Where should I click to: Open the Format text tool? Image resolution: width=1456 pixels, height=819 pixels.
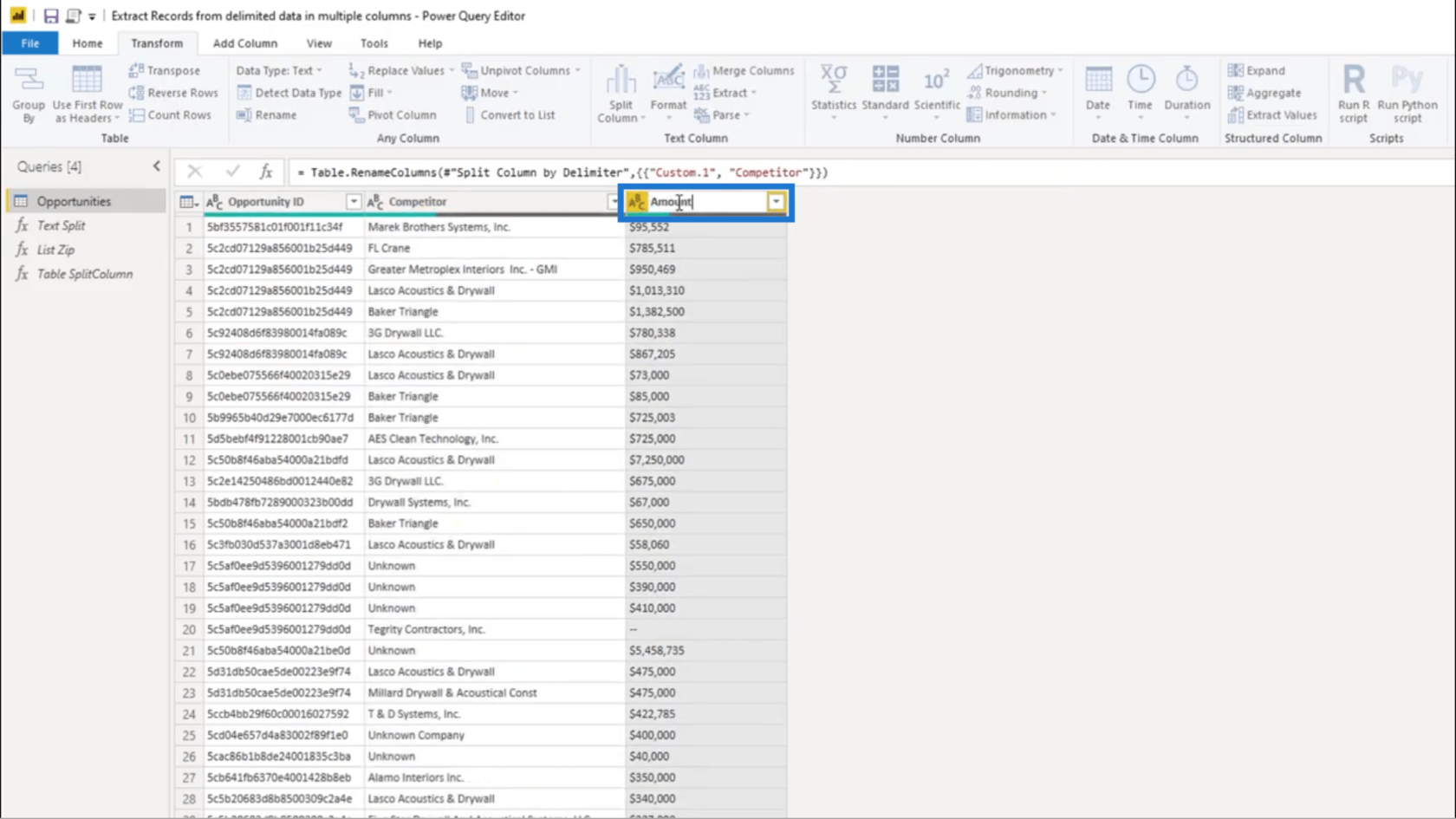click(668, 94)
